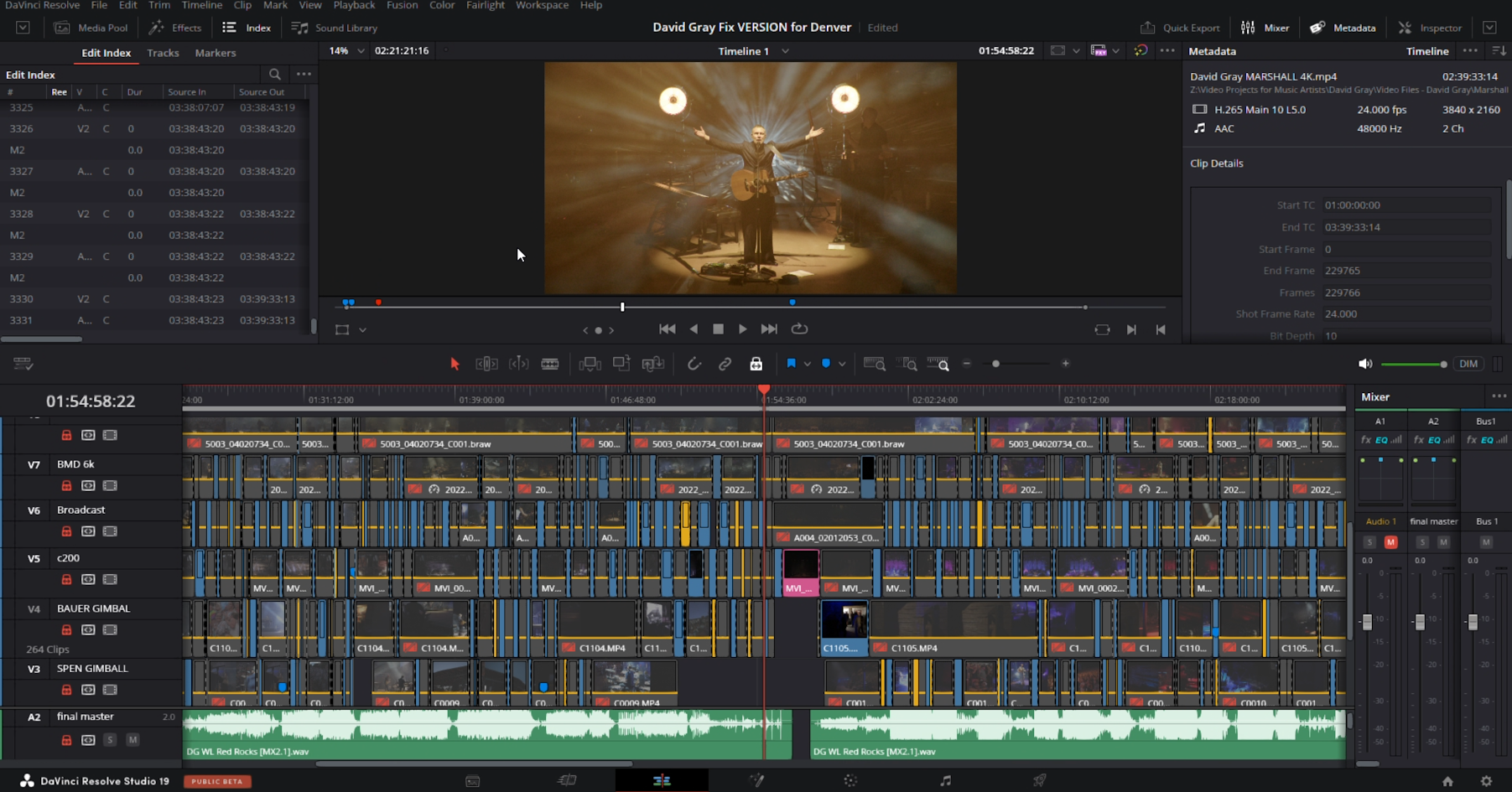
Task: Expand the Timeline 1 name dropdown
Action: (x=785, y=51)
